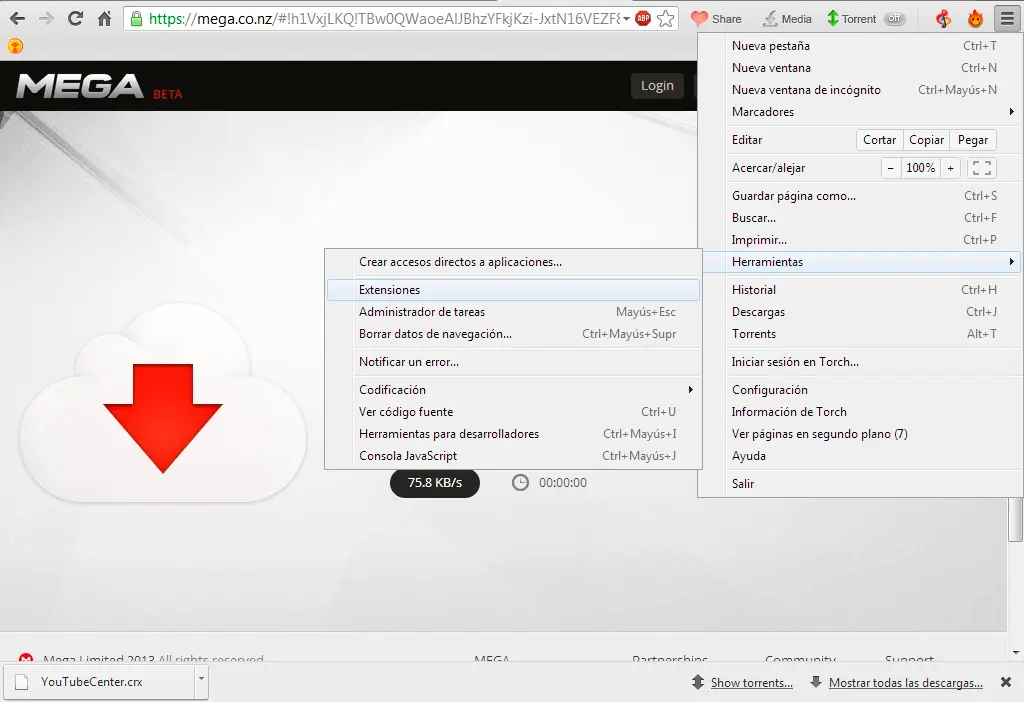Click the clock icon beside elapsed time
The width and height of the screenshot is (1024, 702).
(520, 483)
